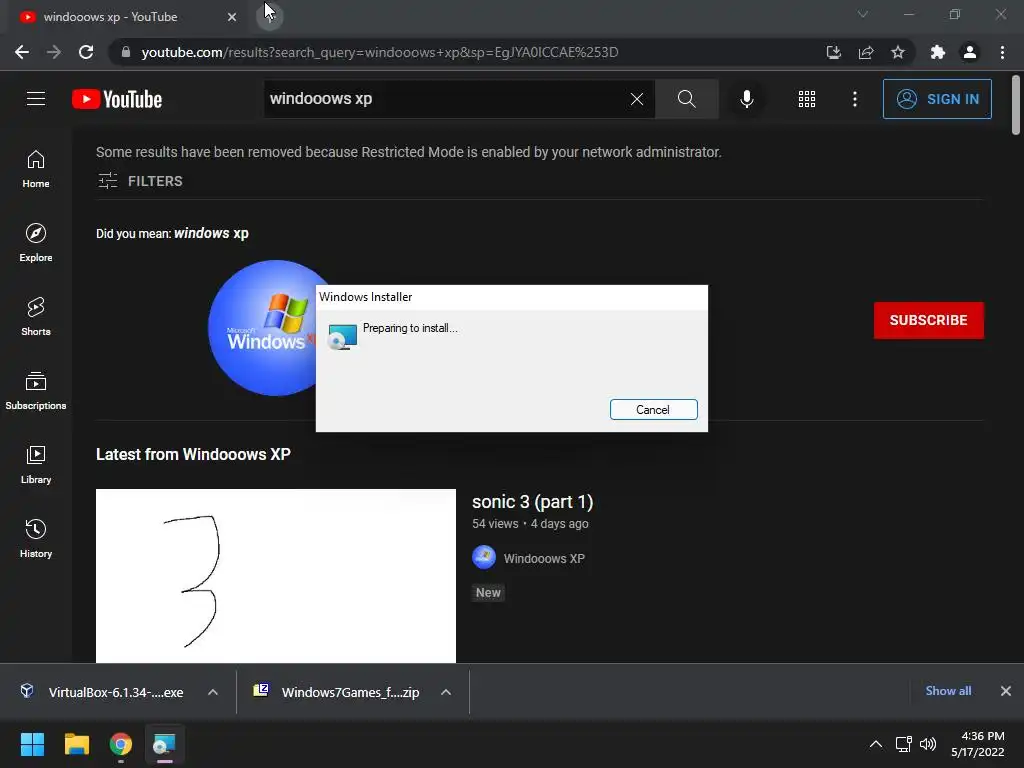Click Cancel in Windows Installer dialog
The image size is (1024, 768).
coord(653,409)
